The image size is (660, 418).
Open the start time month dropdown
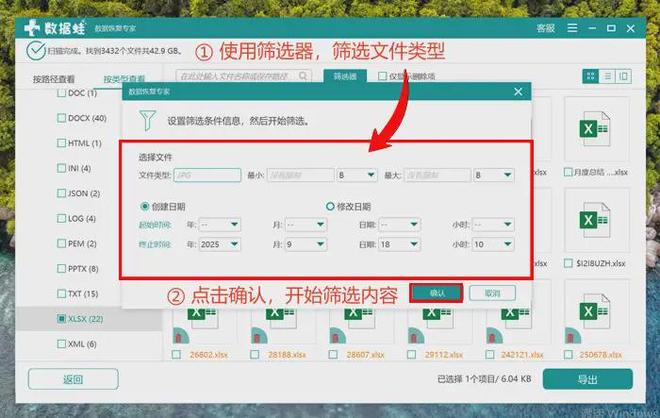pyautogui.click(x=305, y=224)
